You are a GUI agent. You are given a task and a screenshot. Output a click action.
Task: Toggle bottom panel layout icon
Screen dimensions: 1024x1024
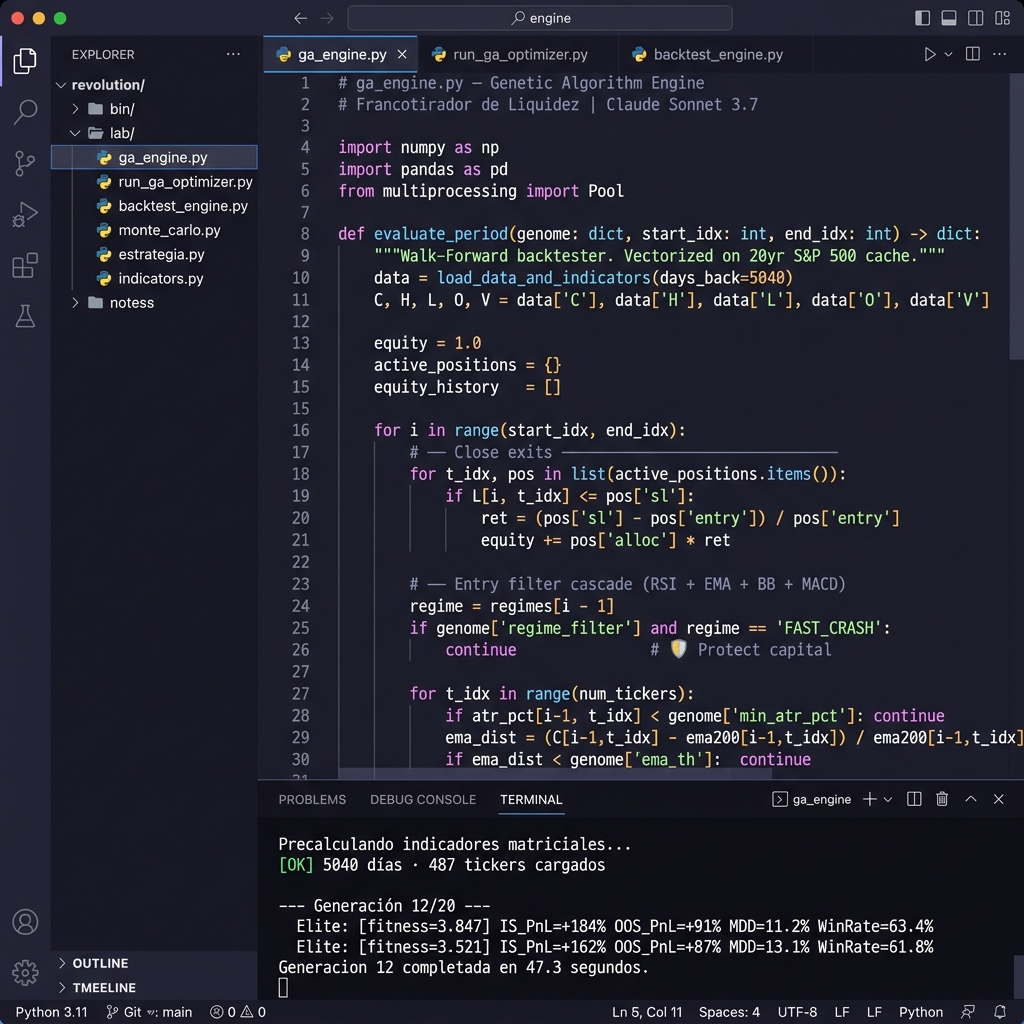pyautogui.click(x=949, y=18)
